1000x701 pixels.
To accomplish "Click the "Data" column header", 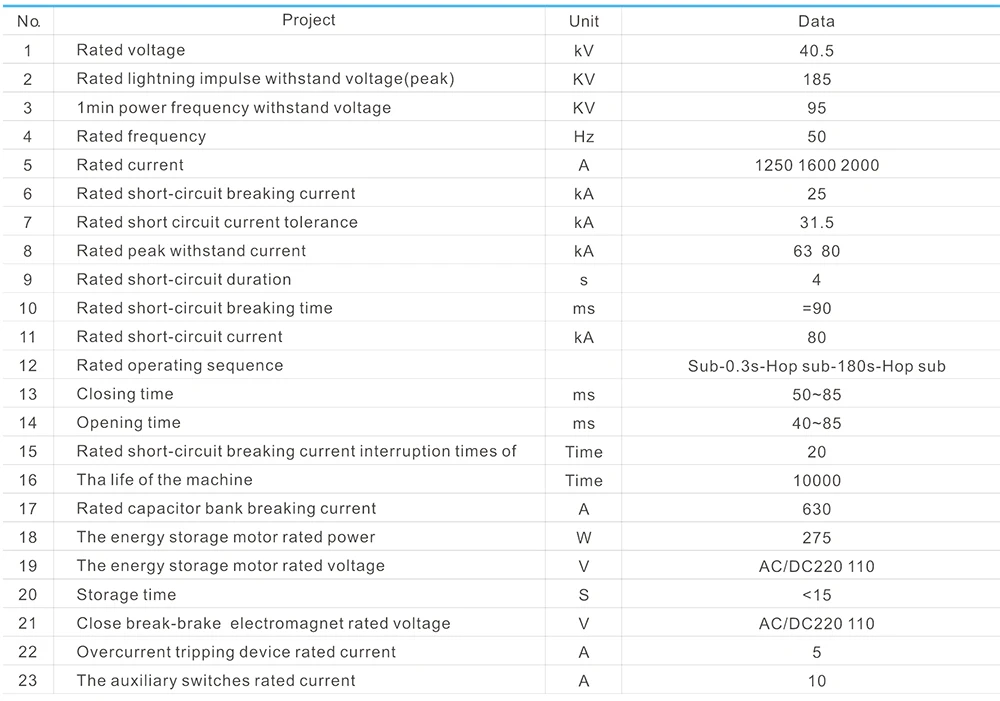I will [x=816, y=21].
